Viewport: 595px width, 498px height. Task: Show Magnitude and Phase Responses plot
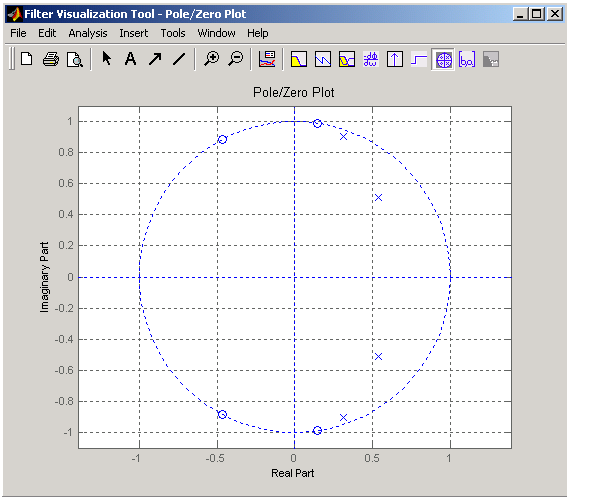click(347, 60)
